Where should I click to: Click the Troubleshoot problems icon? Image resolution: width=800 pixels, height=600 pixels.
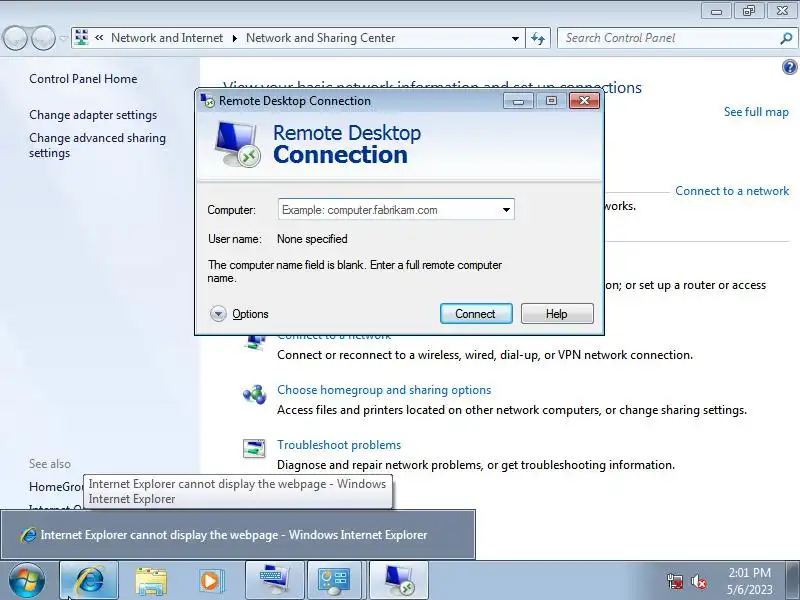click(x=254, y=448)
